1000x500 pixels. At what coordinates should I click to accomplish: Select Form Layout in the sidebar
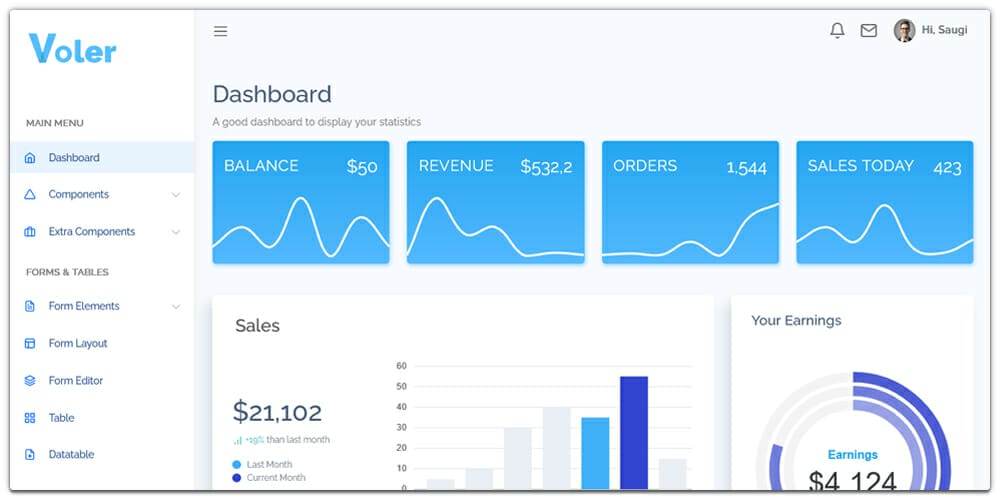[x=78, y=344]
